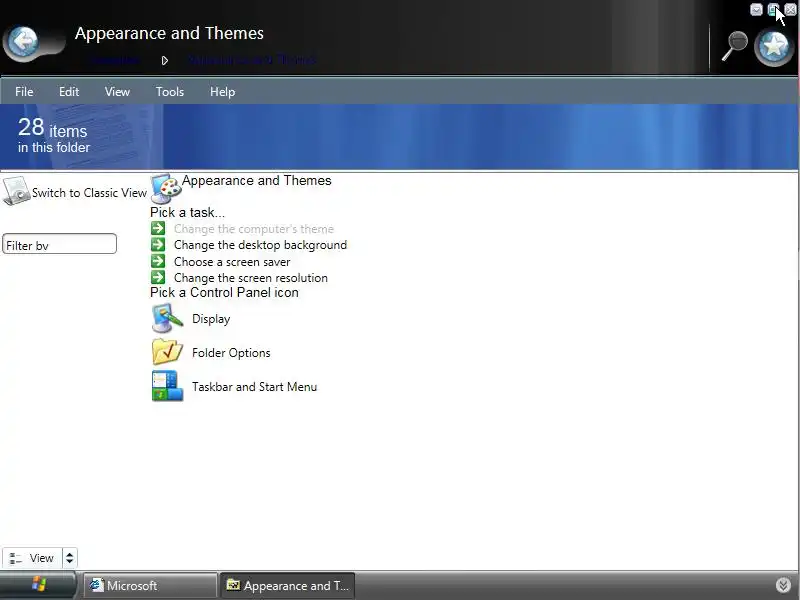
Task: Click the View button at bottom left
Action: pyautogui.click(x=32, y=558)
